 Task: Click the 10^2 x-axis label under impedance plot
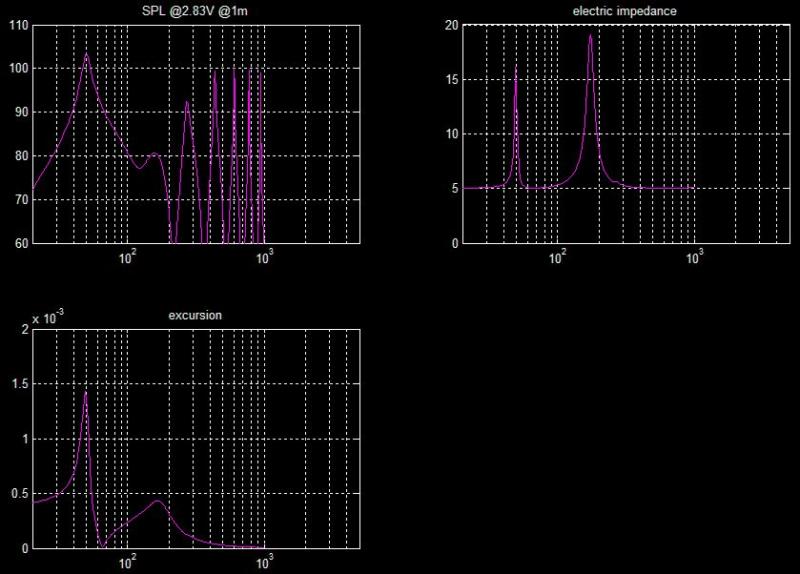coord(558,258)
